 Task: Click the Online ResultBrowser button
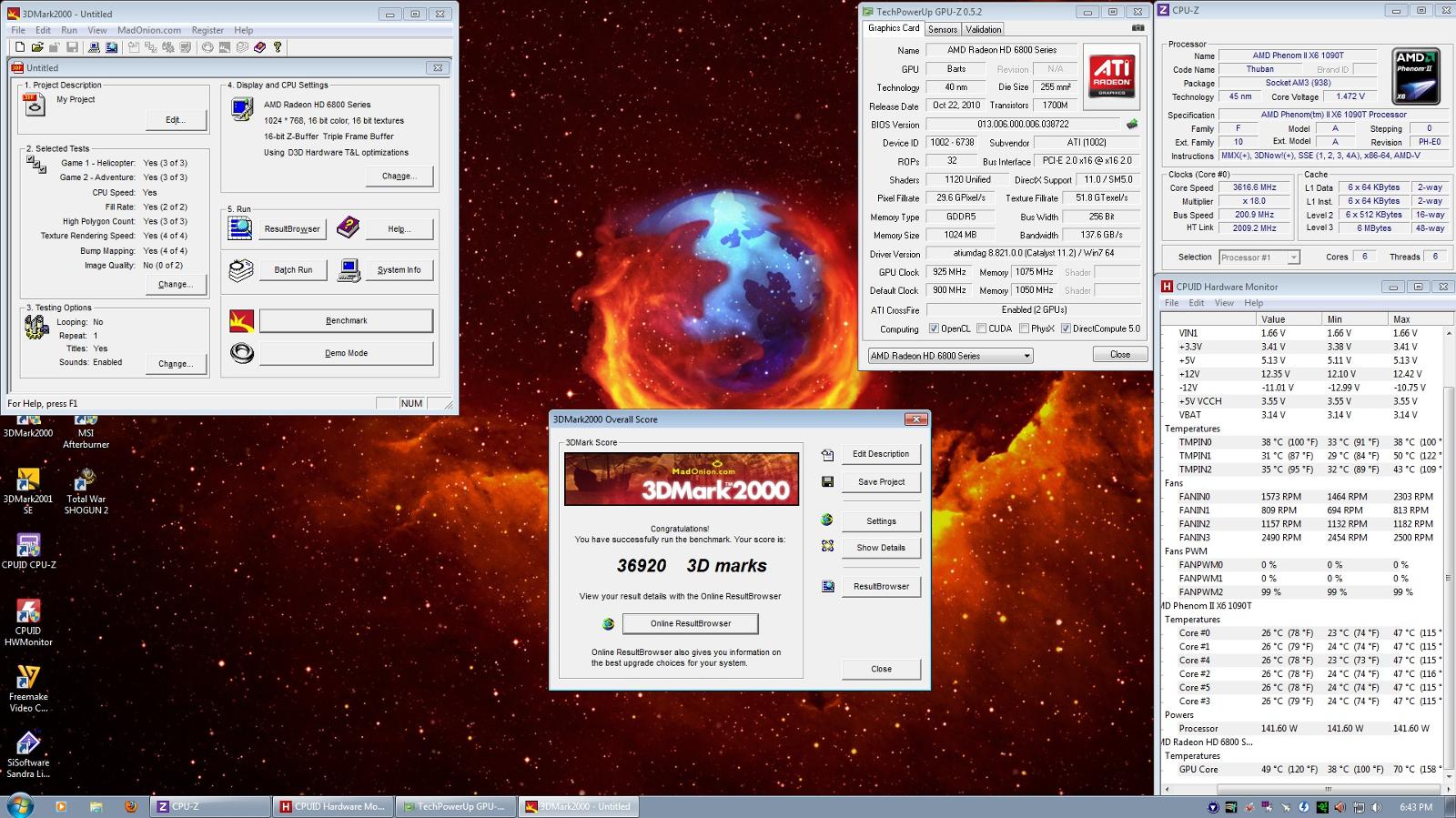[690, 623]
